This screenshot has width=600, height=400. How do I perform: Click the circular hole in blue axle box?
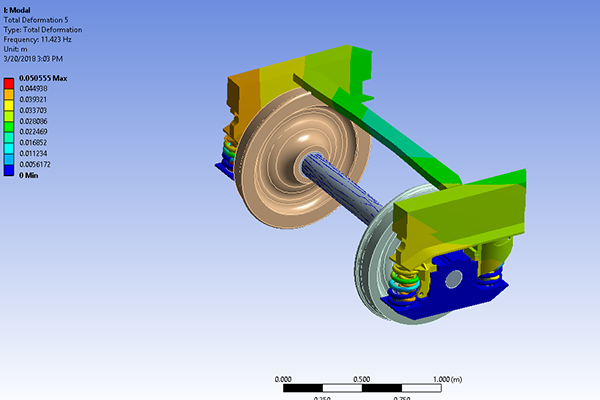point(454,279)
